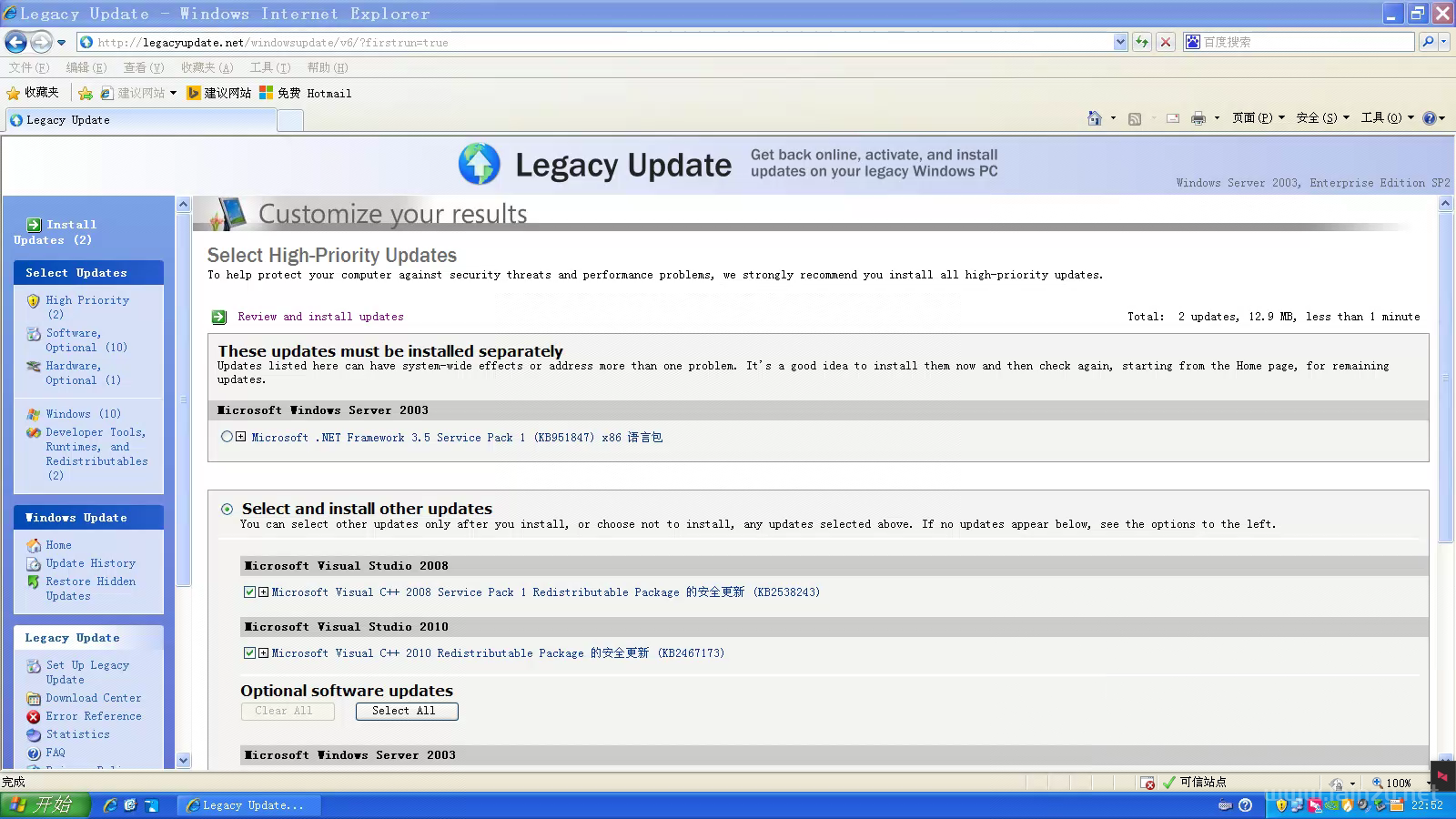Click the refresh page icon

[x=1141, y=42]
